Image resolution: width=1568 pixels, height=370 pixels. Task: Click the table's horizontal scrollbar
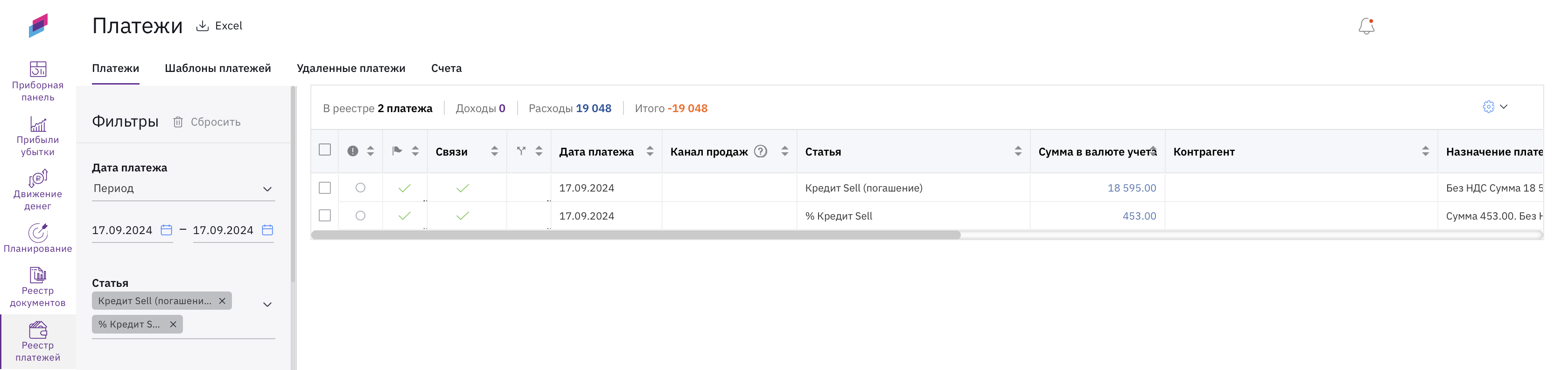pos(636,235)
